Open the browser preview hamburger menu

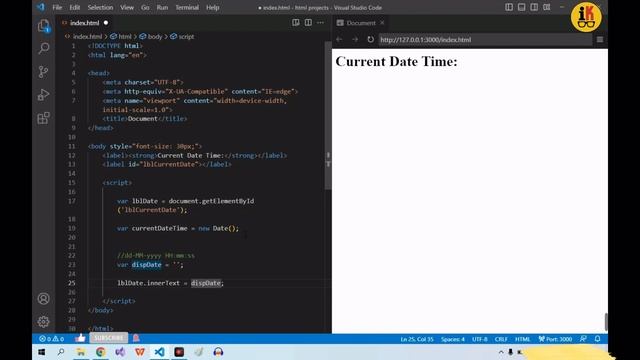600,40
